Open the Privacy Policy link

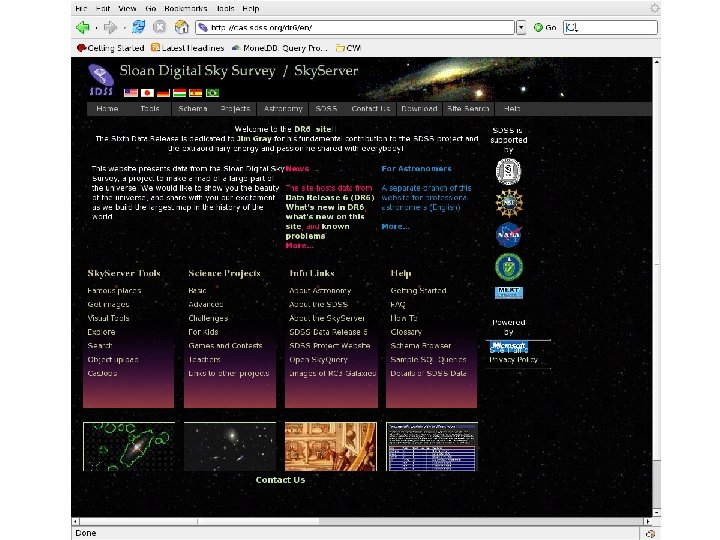tap(513, 360)
